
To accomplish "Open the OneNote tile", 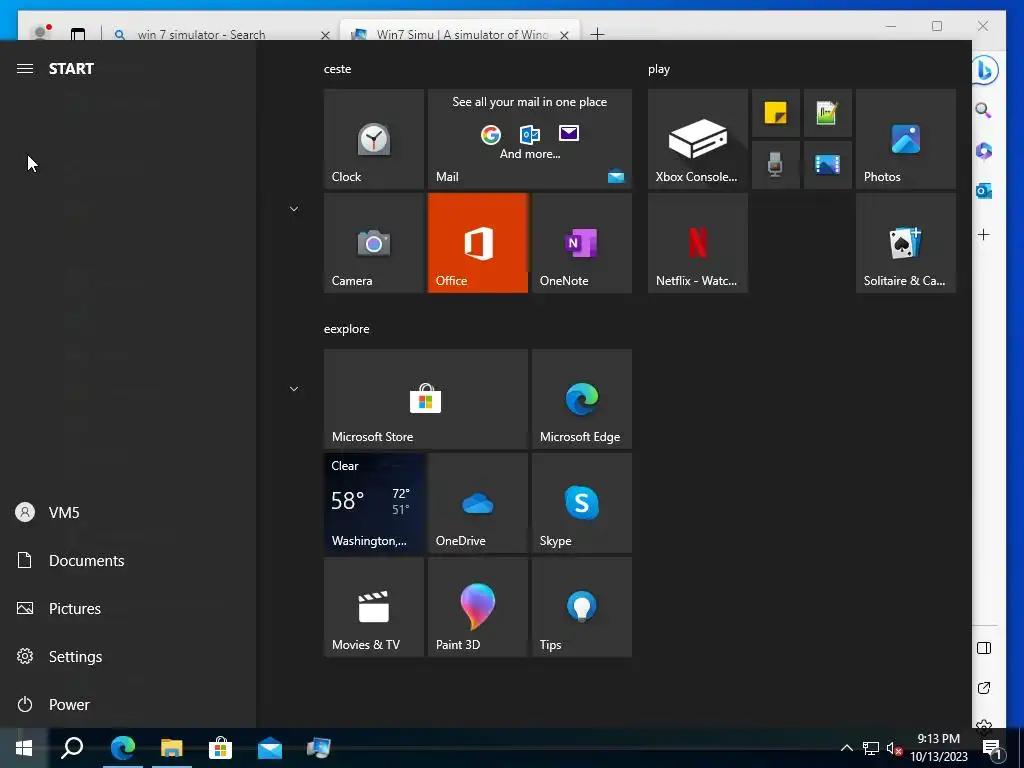I will pos(581,243).
